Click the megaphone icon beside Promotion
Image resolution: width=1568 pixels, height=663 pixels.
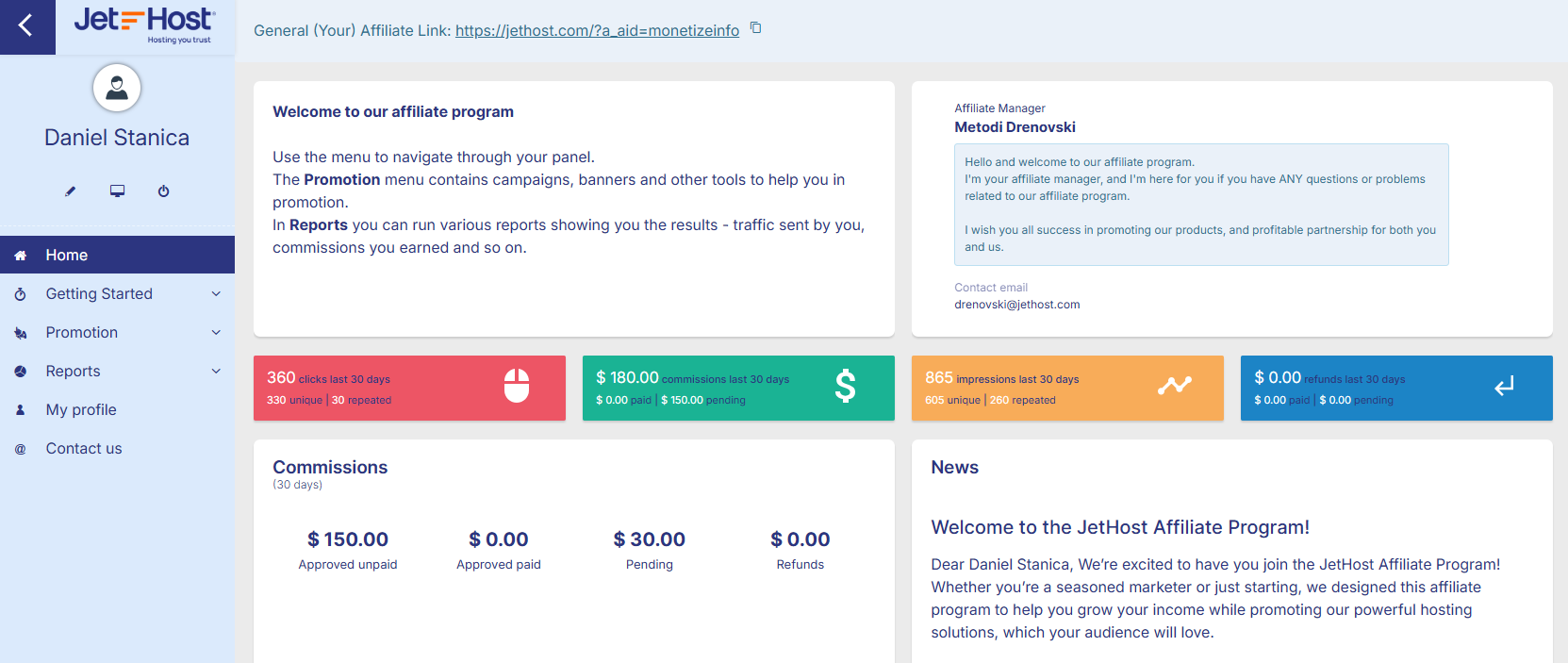tap(21, 333)
